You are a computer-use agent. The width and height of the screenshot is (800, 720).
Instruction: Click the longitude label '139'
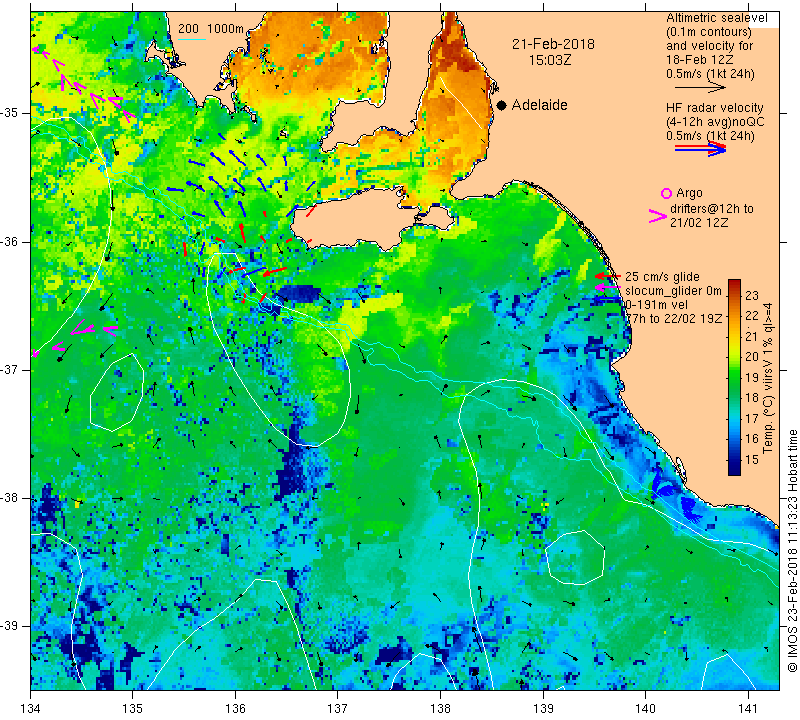(543, 708)
